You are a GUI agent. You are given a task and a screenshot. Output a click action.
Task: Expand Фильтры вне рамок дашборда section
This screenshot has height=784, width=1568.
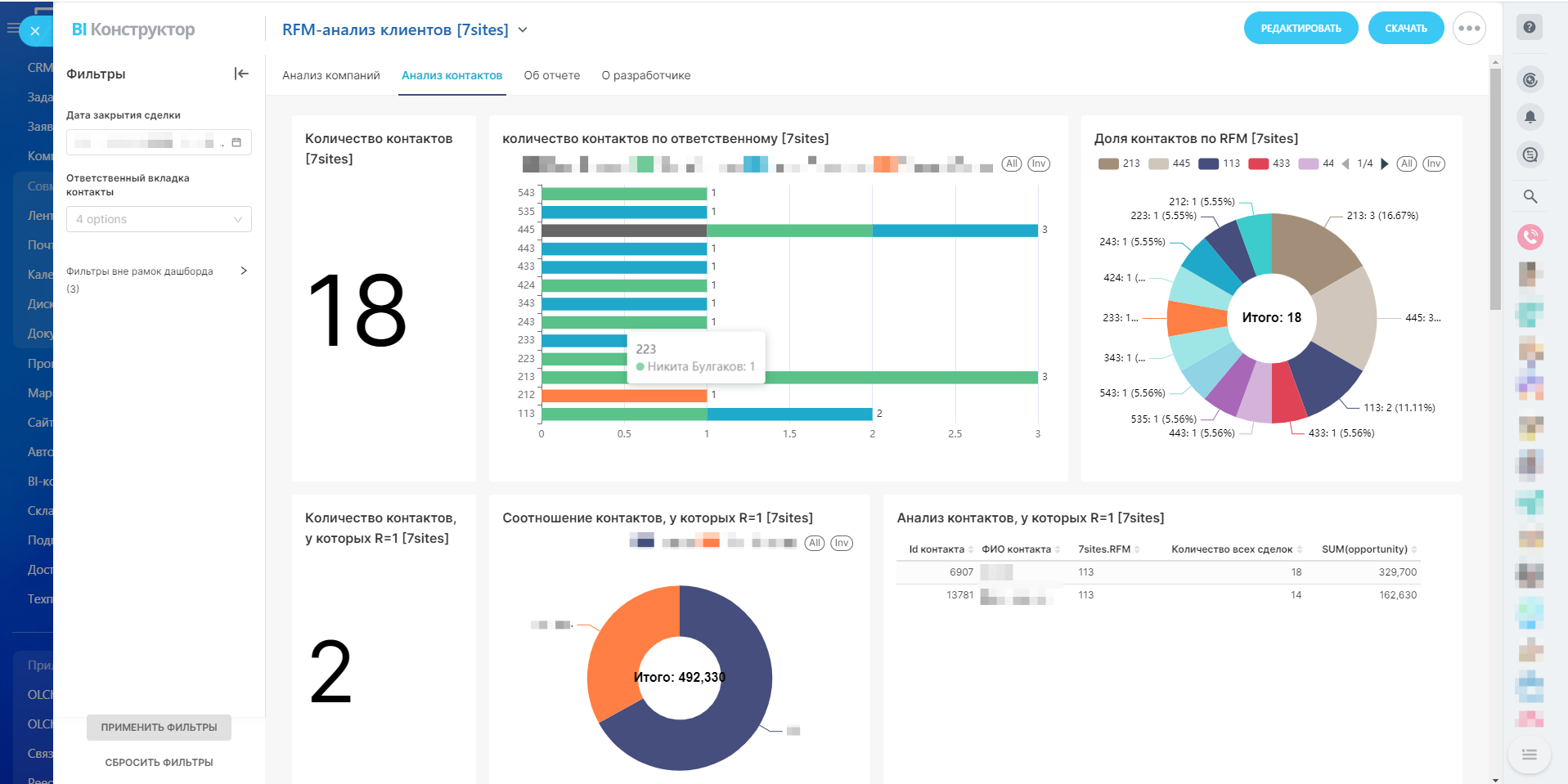coord(244,271)
